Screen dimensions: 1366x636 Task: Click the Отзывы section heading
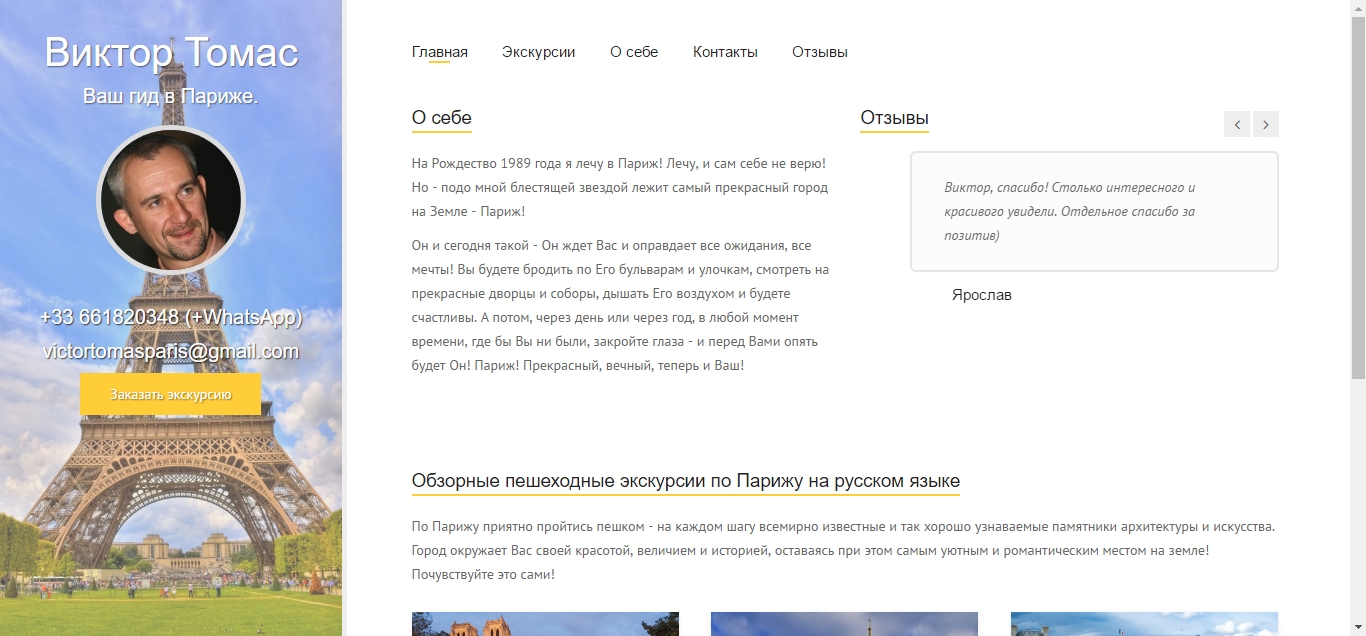pos(895,118)
